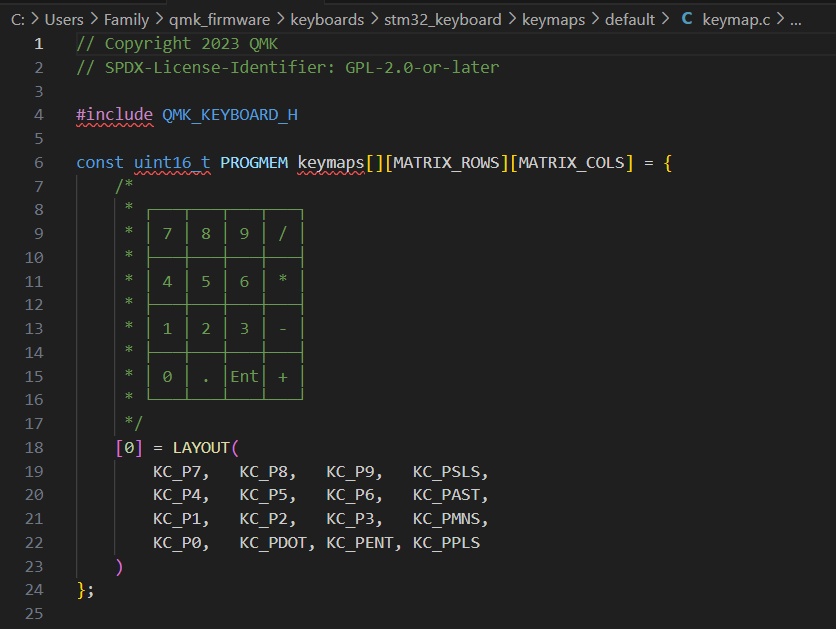Click the keymap.c file name in breadcrumb
Viewport: 836px width, 629px height.
pos(736,20)
